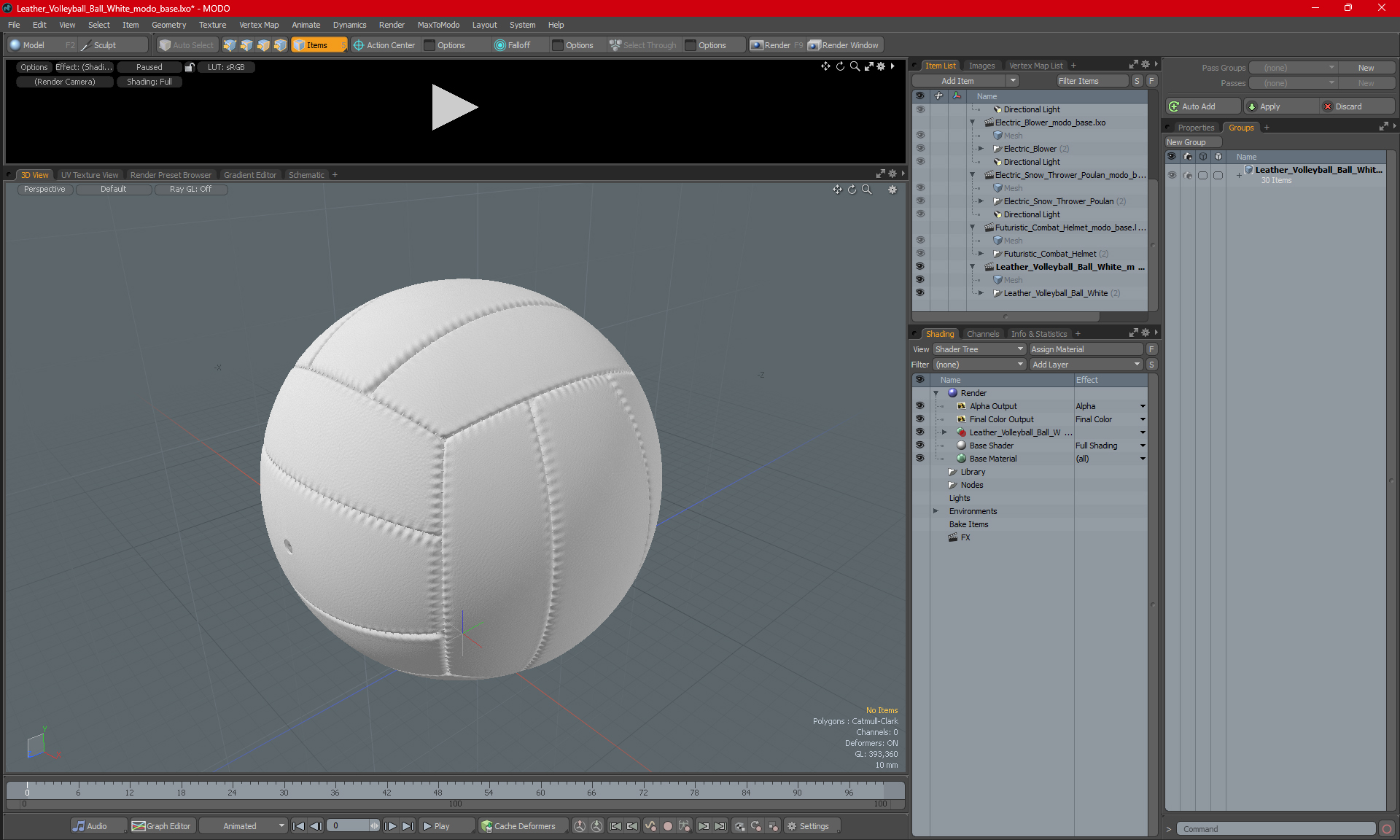Image resolution: width=1400 pixels, height=840 pixels.
Task: Click the Assign Material button
Action: 1086,349
